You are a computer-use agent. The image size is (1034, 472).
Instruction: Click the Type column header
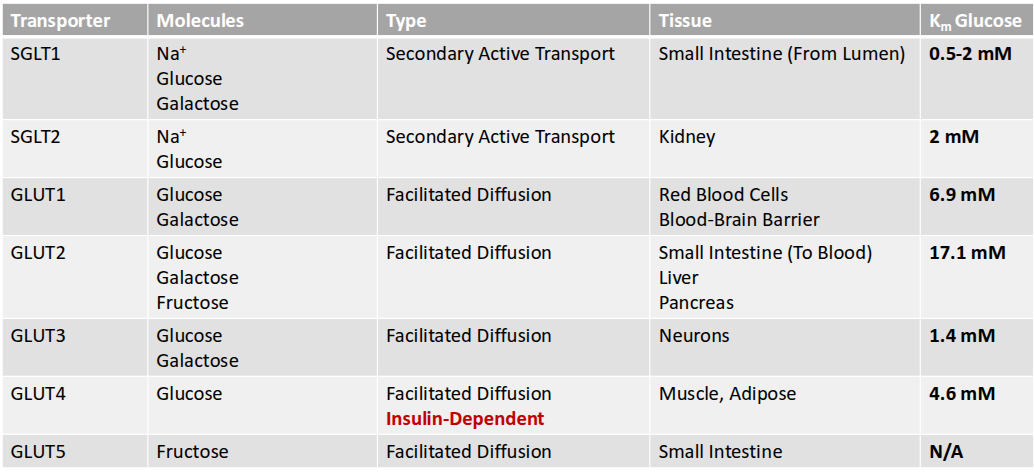(x=407, y=20)
